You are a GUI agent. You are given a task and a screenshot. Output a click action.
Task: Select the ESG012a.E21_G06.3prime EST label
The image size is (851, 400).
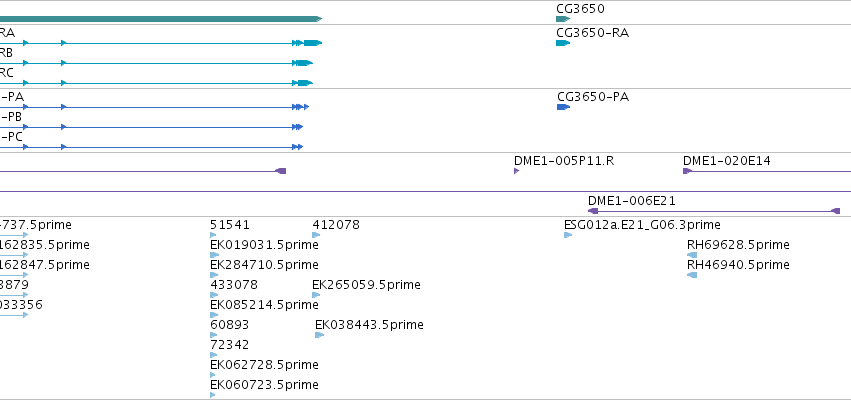[643, 225]
